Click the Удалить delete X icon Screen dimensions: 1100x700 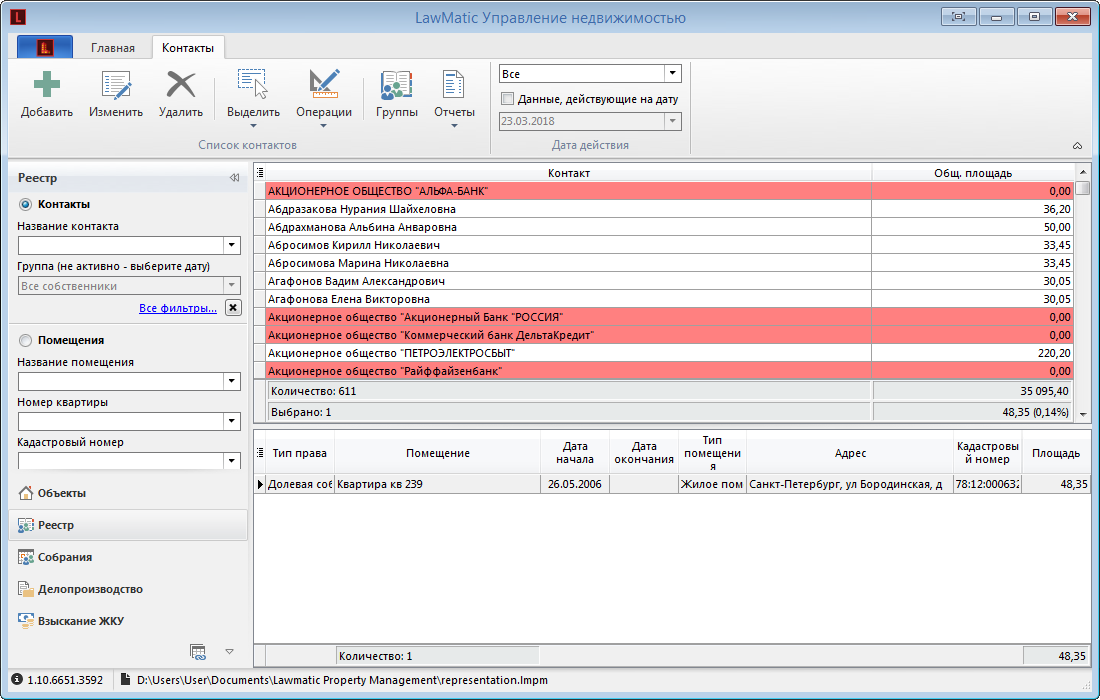coord(180,85)
